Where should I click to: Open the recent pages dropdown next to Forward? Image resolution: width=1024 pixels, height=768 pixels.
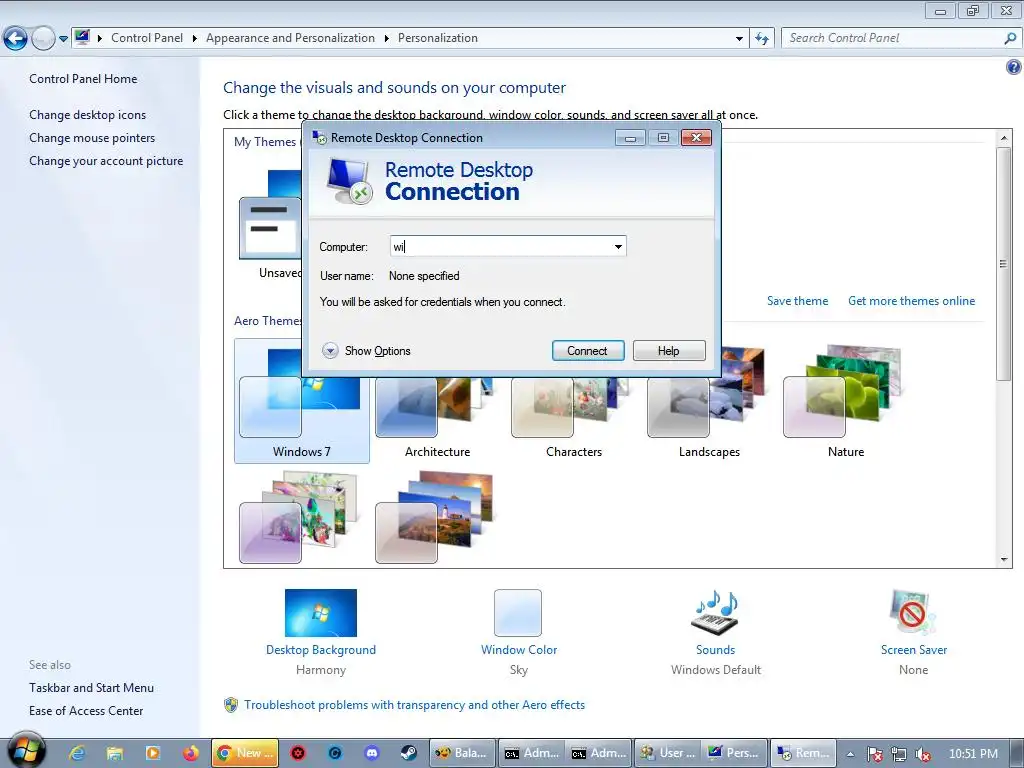tap(63, 39)
